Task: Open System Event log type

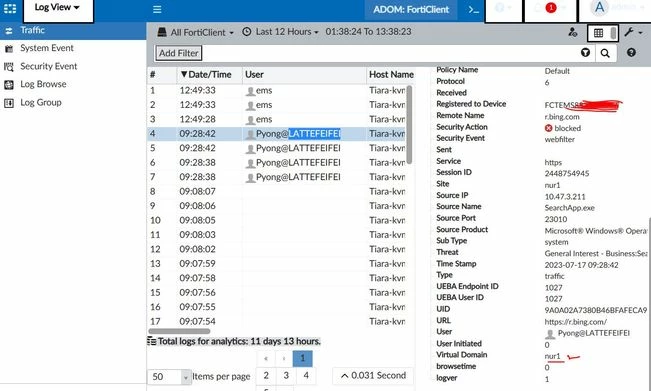Action: 46,48
